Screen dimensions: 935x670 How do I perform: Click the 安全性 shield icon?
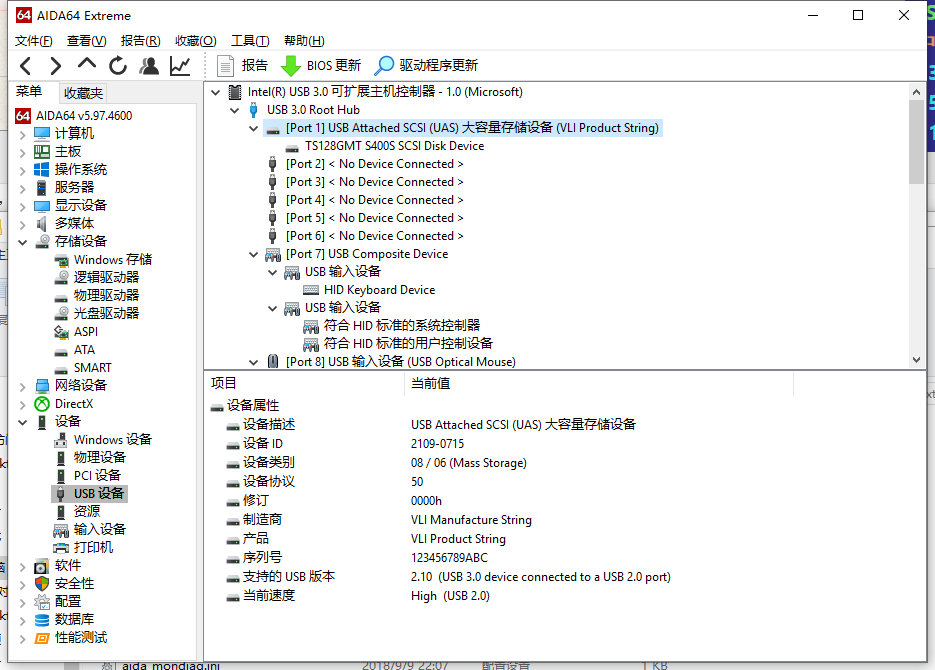click(42, 584)
